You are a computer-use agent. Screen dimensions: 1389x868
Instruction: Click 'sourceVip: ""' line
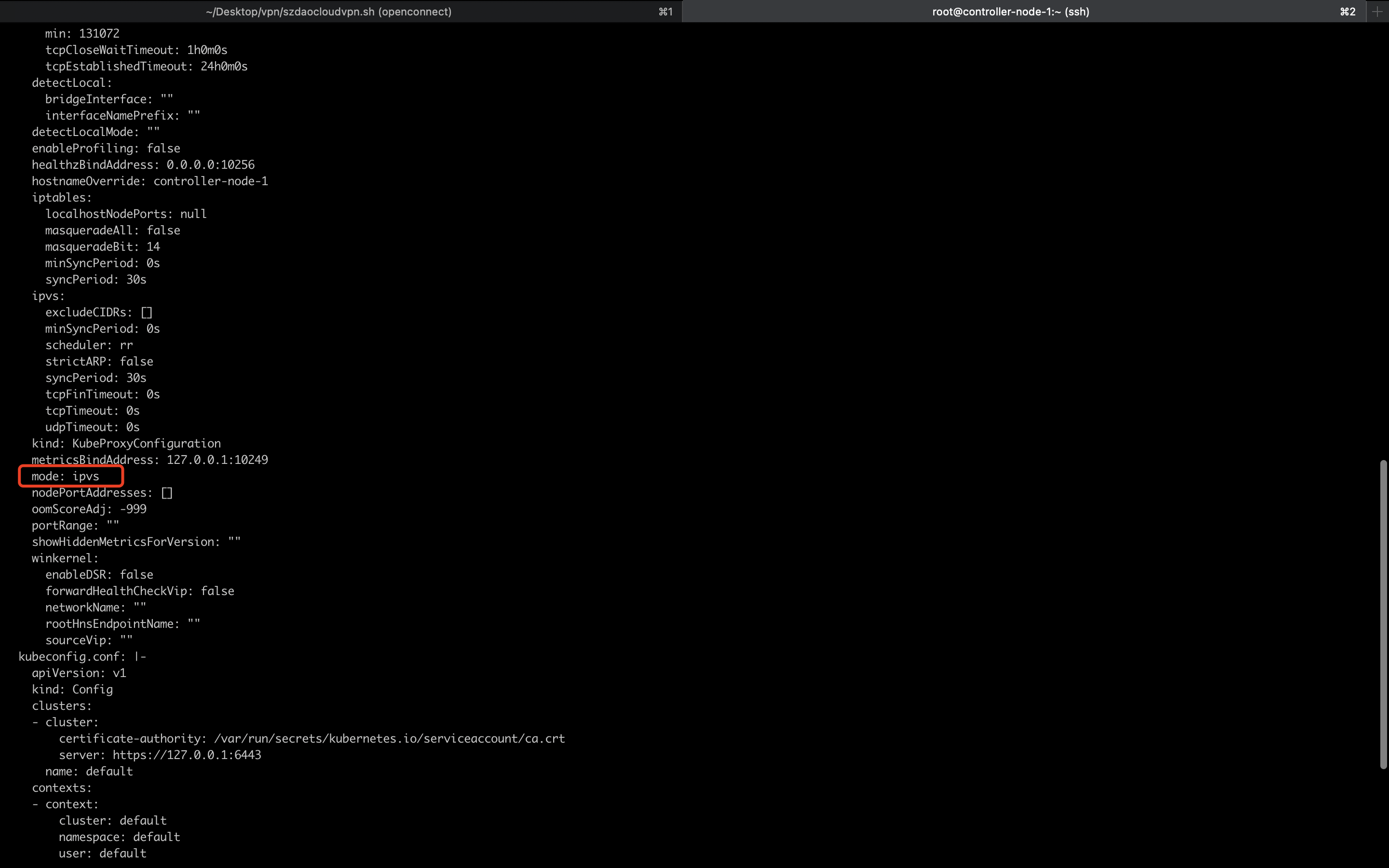[89, 640]
